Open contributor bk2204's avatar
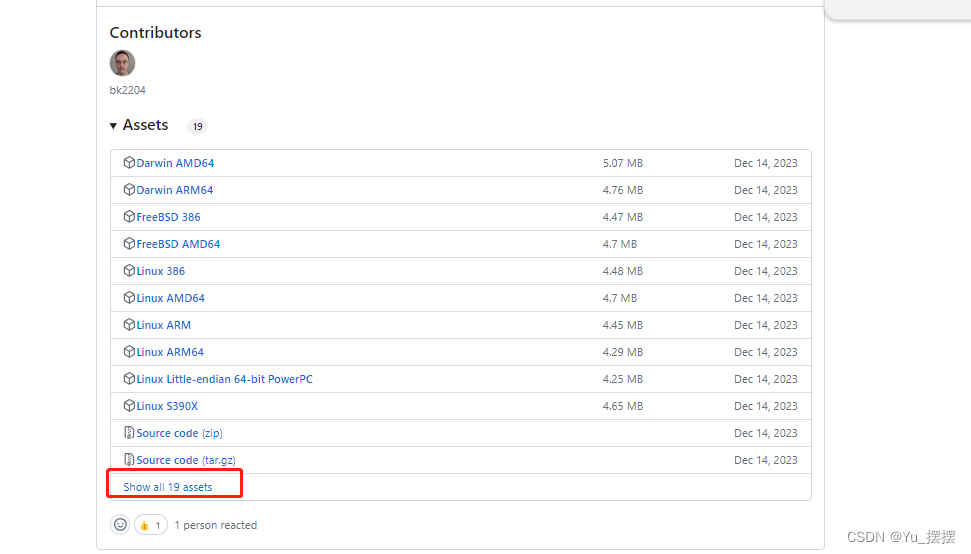This screenshot has width=971, height=554. coord(123,63)
